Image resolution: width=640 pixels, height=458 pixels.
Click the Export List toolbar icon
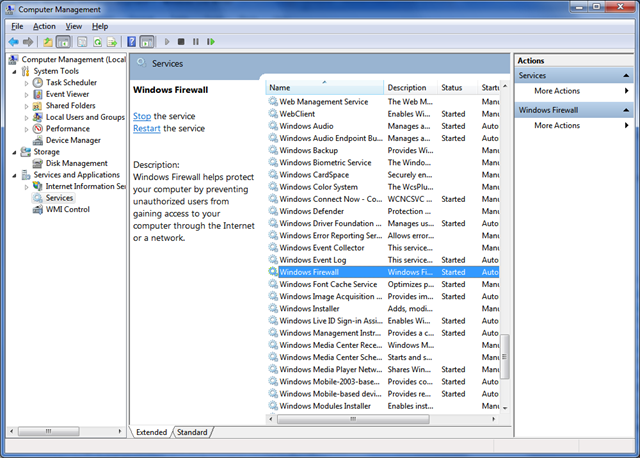coord(112,42)
